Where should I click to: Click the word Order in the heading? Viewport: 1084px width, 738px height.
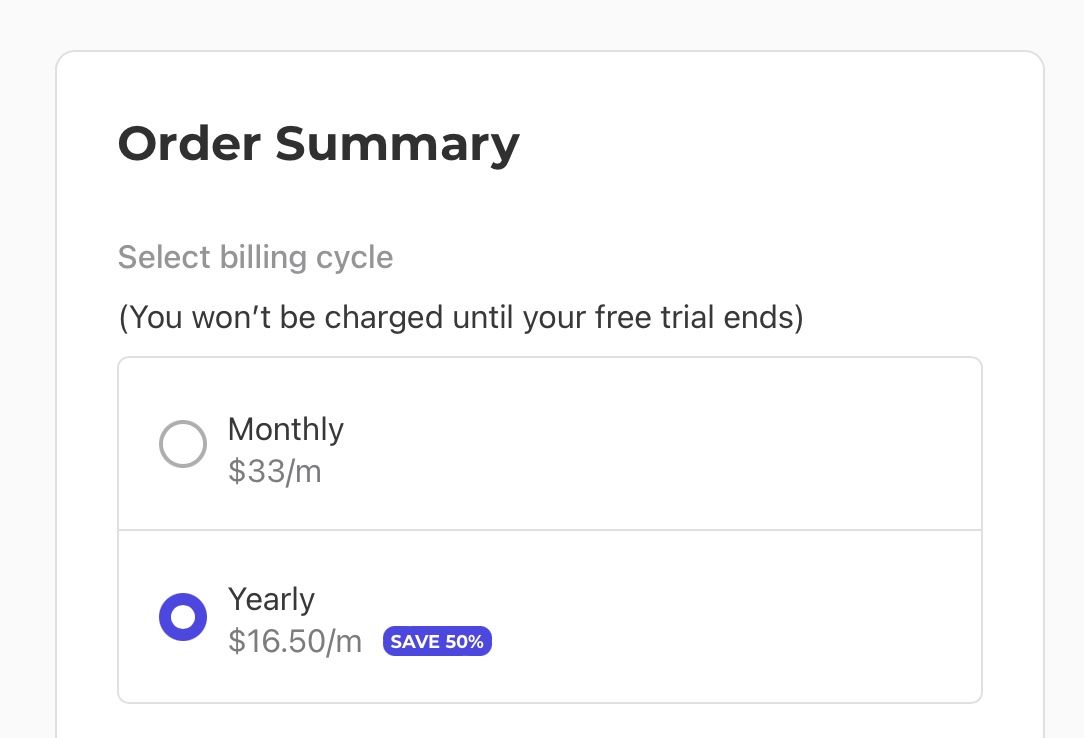pyautogui.click(x=190, y=143)
